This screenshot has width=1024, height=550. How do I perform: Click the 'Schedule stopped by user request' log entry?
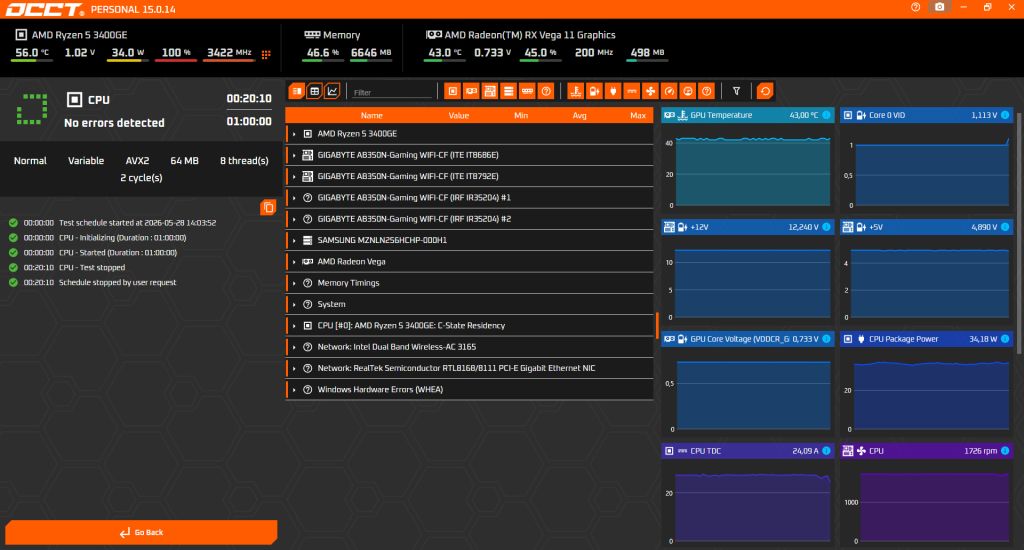click(x=118, y=283)
